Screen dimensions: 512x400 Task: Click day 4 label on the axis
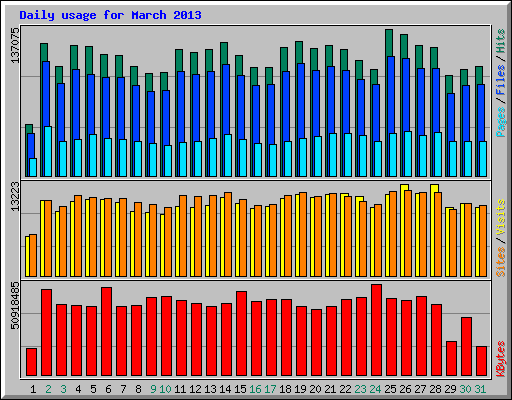[x=78, y=389]
